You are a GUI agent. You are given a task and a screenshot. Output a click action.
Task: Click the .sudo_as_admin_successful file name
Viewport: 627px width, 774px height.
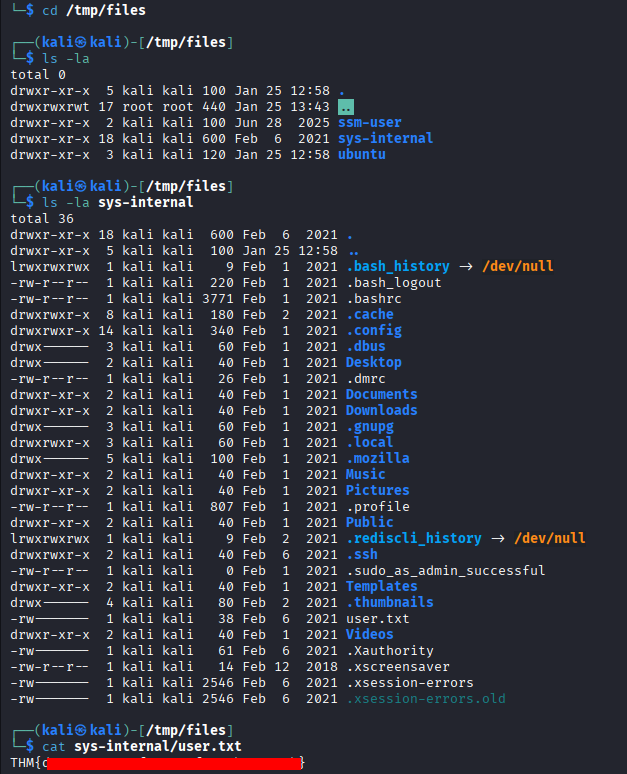click(x=446, y=570)
